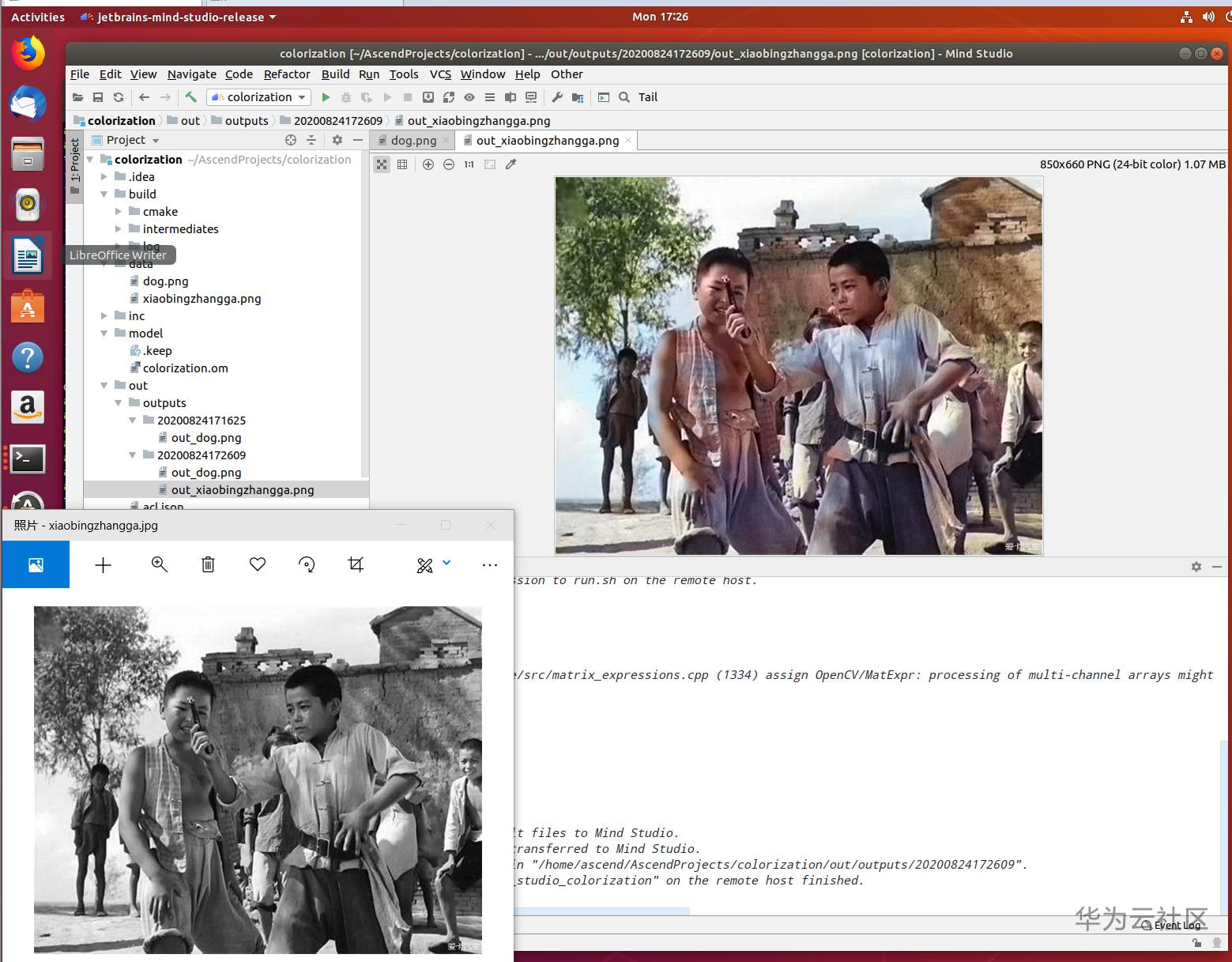Open the Refactor menu

click(287, 74)
